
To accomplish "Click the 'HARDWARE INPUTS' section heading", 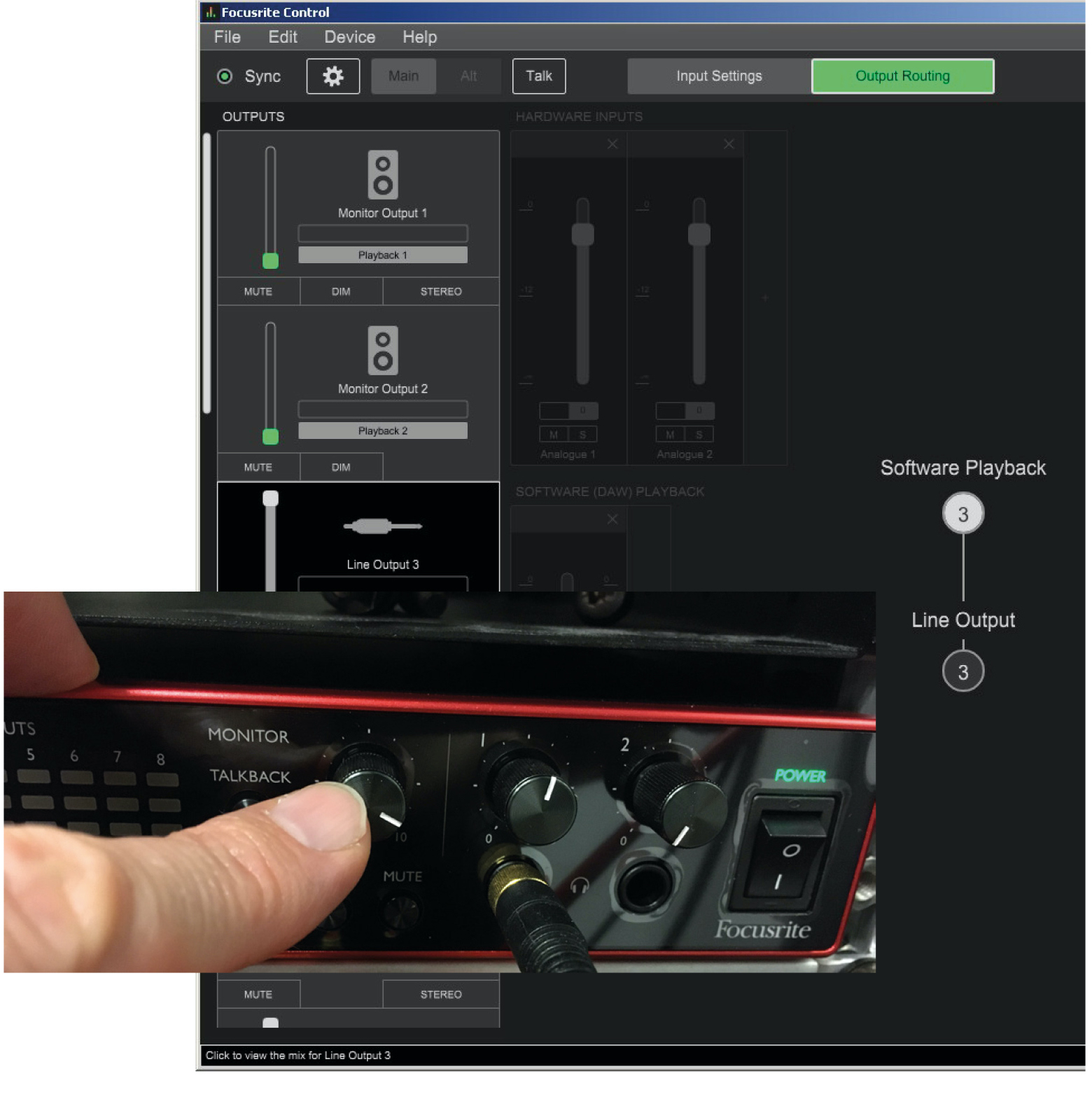I will coord(579,116).
